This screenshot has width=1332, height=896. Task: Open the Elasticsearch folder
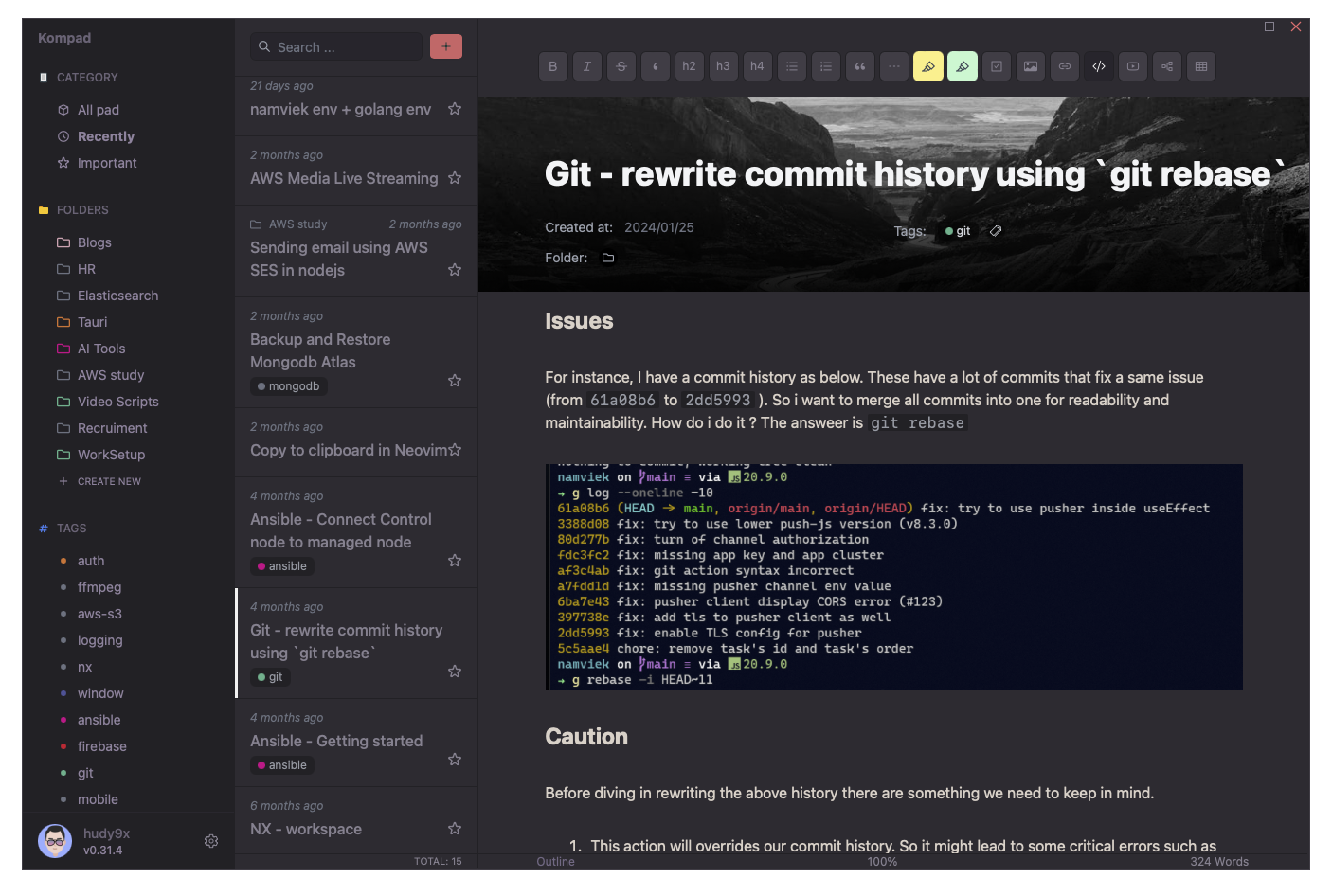[117, 296]
